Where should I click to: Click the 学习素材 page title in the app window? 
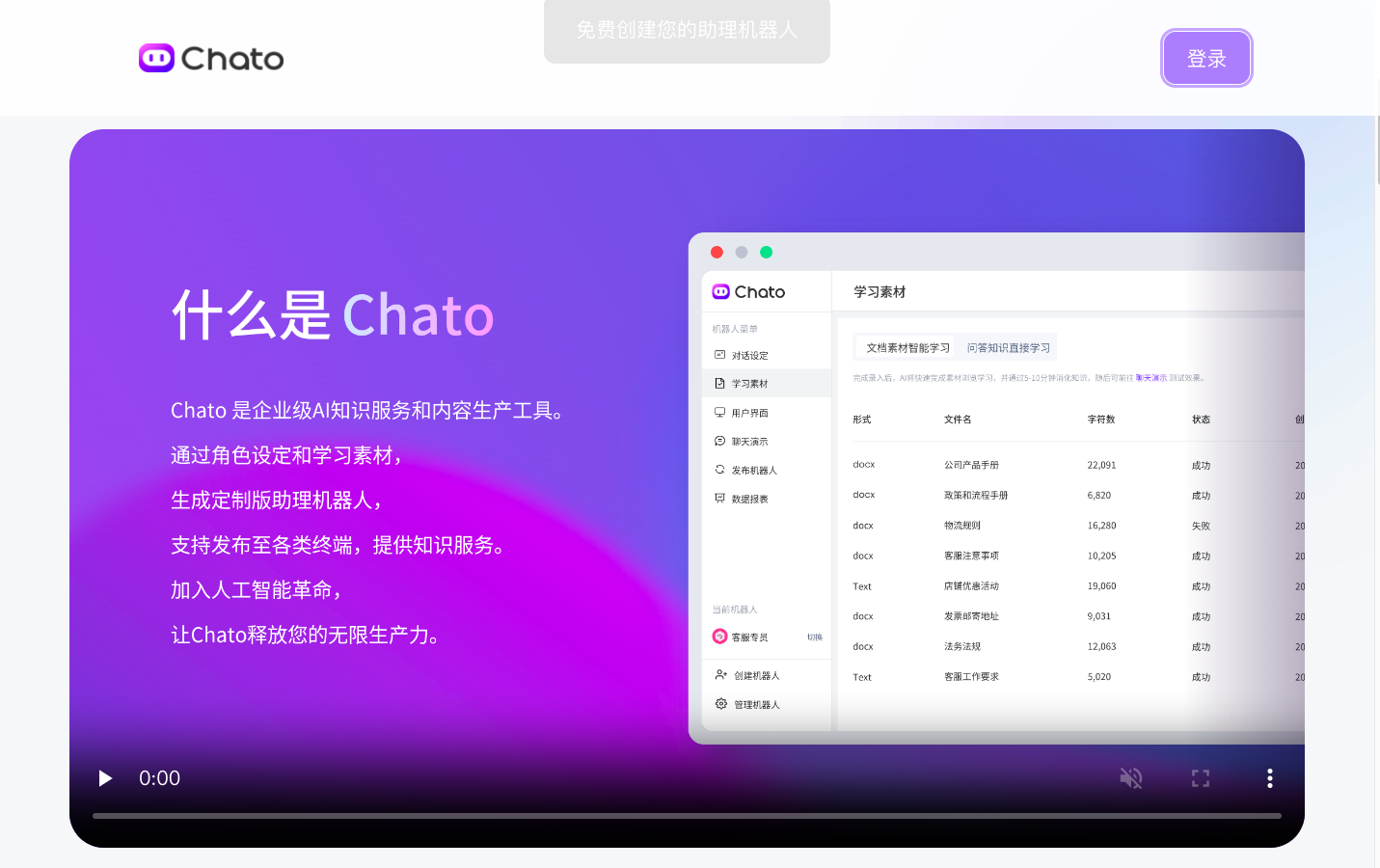(x=879, y=292)
